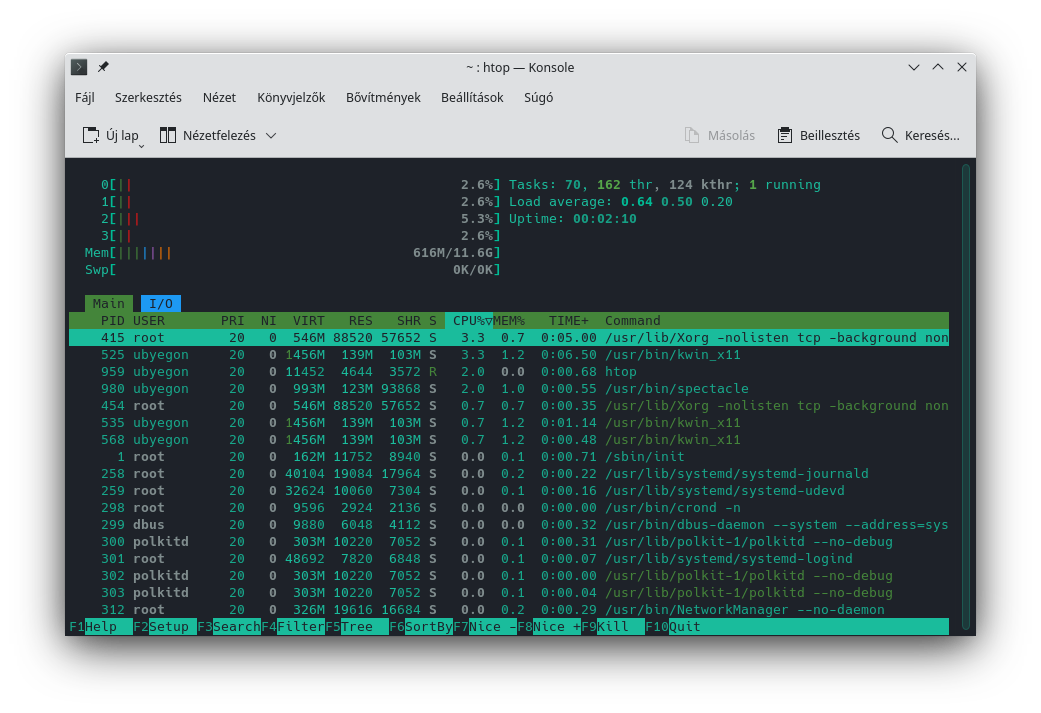
Task: Switch to htop I/O tab
Action: pos(161,303)
